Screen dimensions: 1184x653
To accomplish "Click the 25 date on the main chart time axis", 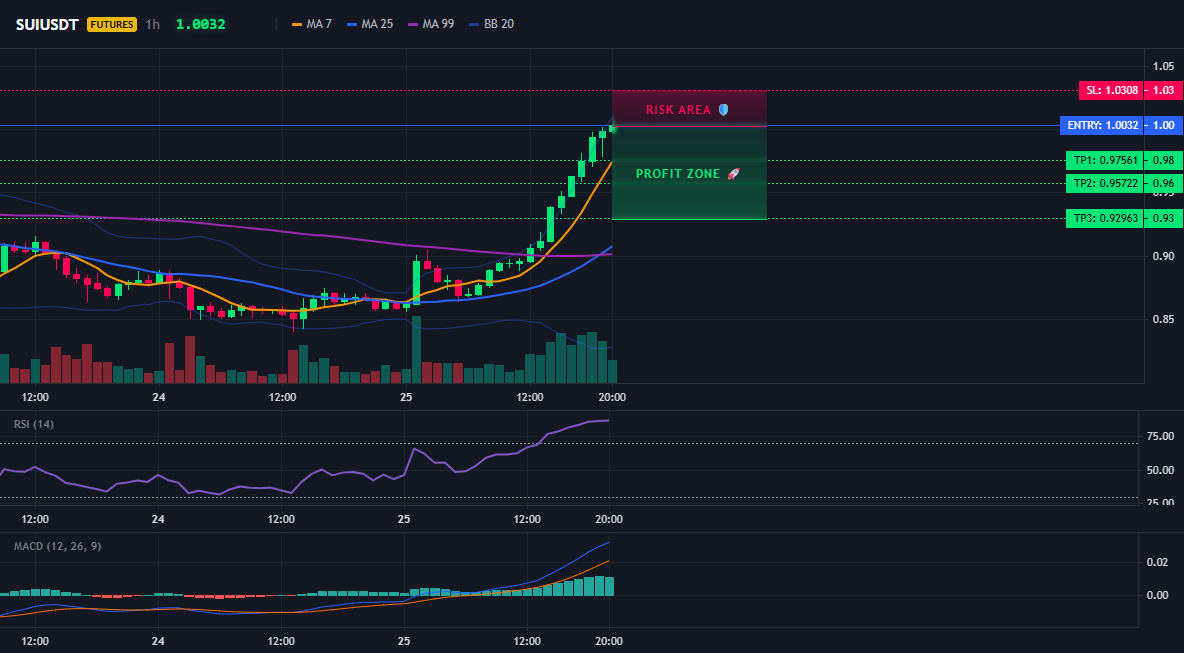I will pos(405,397).
